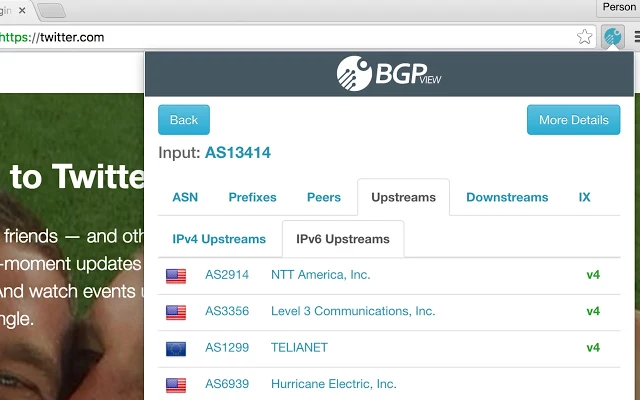The height and width of the screenshot is (400, 640).
Task: Open the AS2914 link
Action: point(227,275)
